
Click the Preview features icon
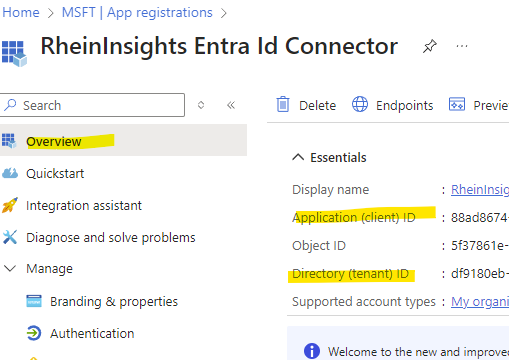pyautogui.click(x=457, y=104)
